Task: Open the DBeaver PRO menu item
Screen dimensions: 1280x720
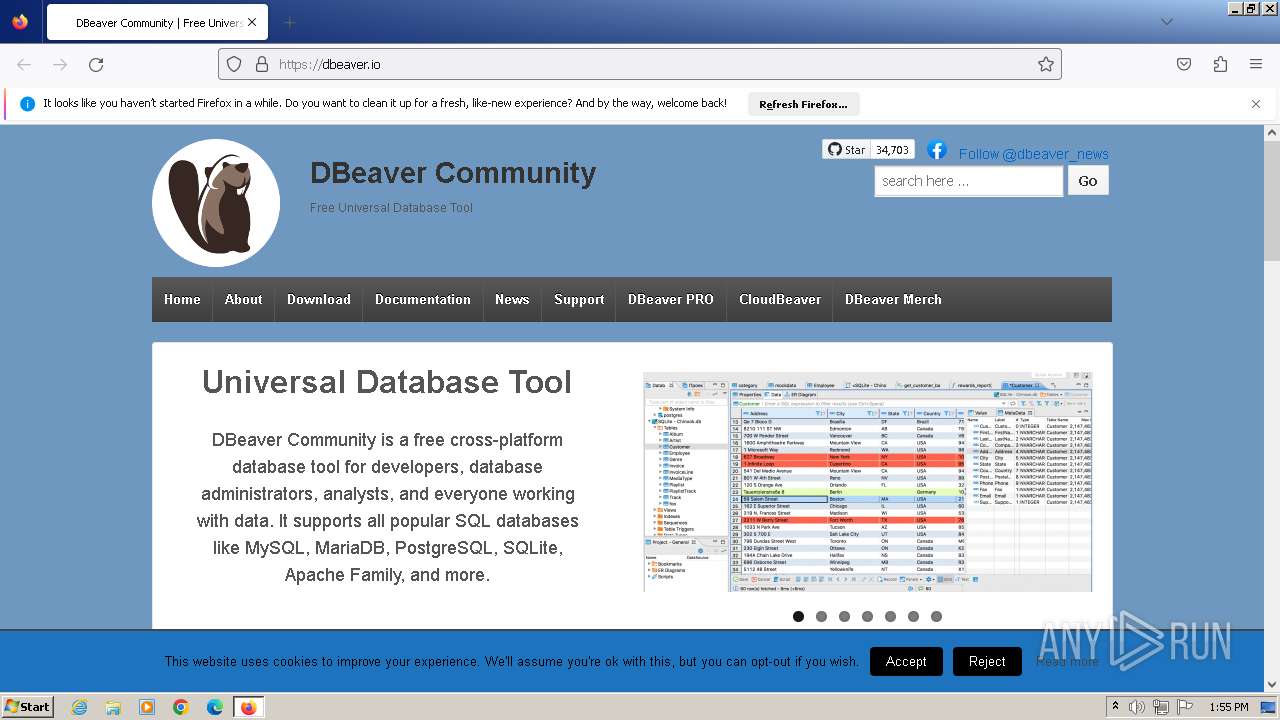Action: coord(671,299)
